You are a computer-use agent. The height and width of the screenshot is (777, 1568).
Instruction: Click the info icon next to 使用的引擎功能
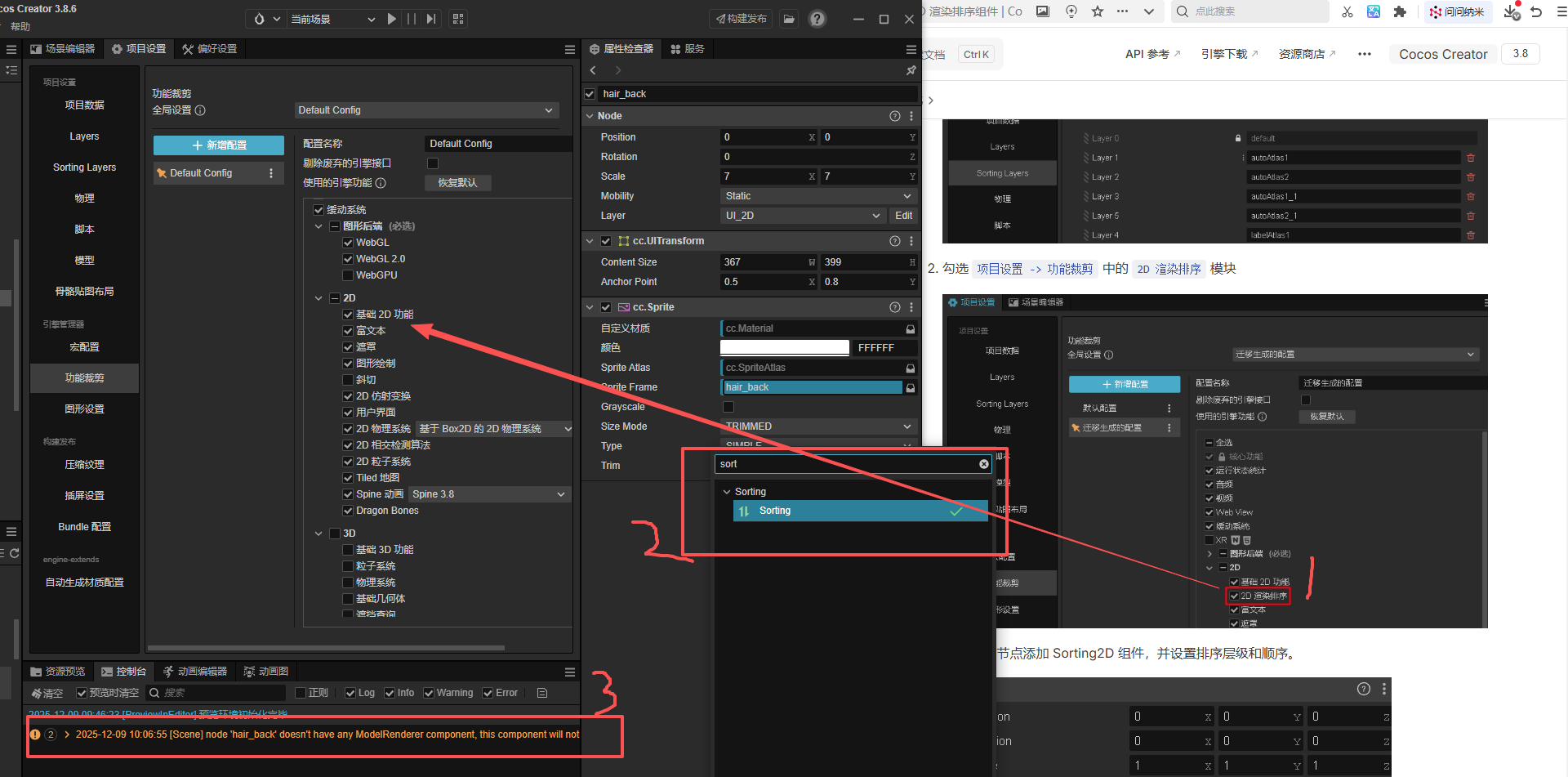coord(381,183)
